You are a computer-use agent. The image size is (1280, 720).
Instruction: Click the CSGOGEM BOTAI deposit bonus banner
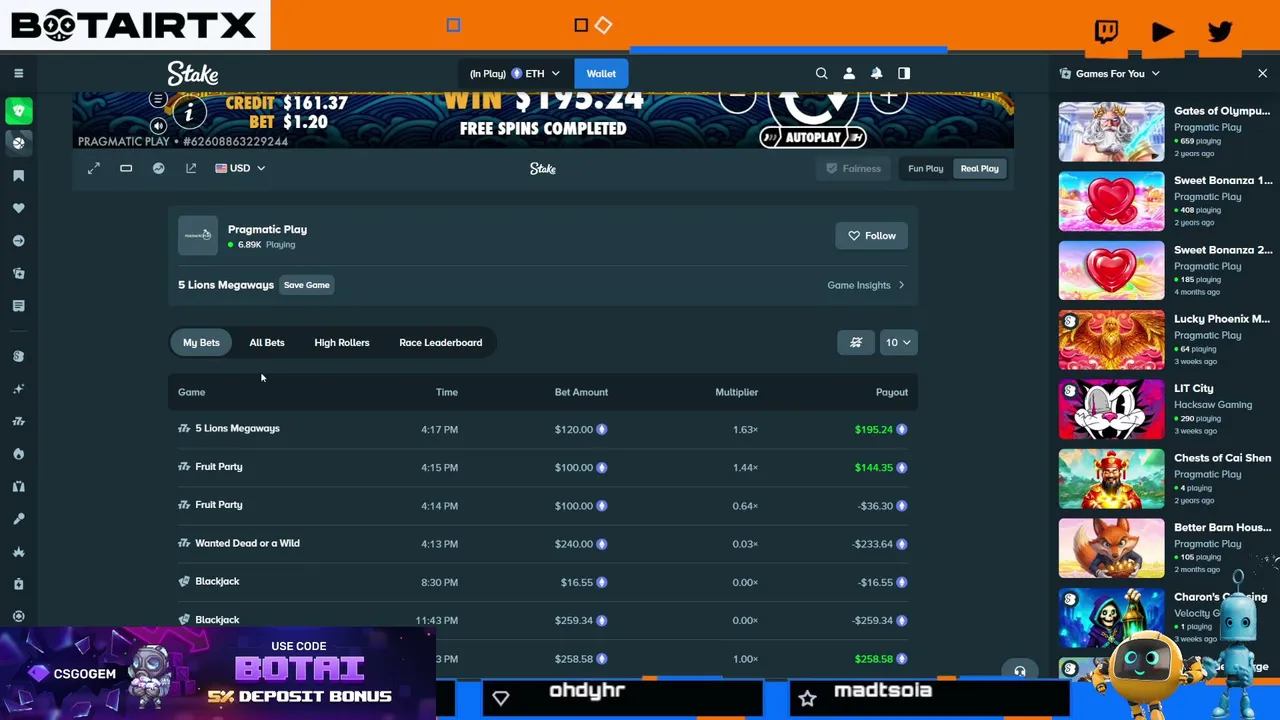(x=218, y=673)
